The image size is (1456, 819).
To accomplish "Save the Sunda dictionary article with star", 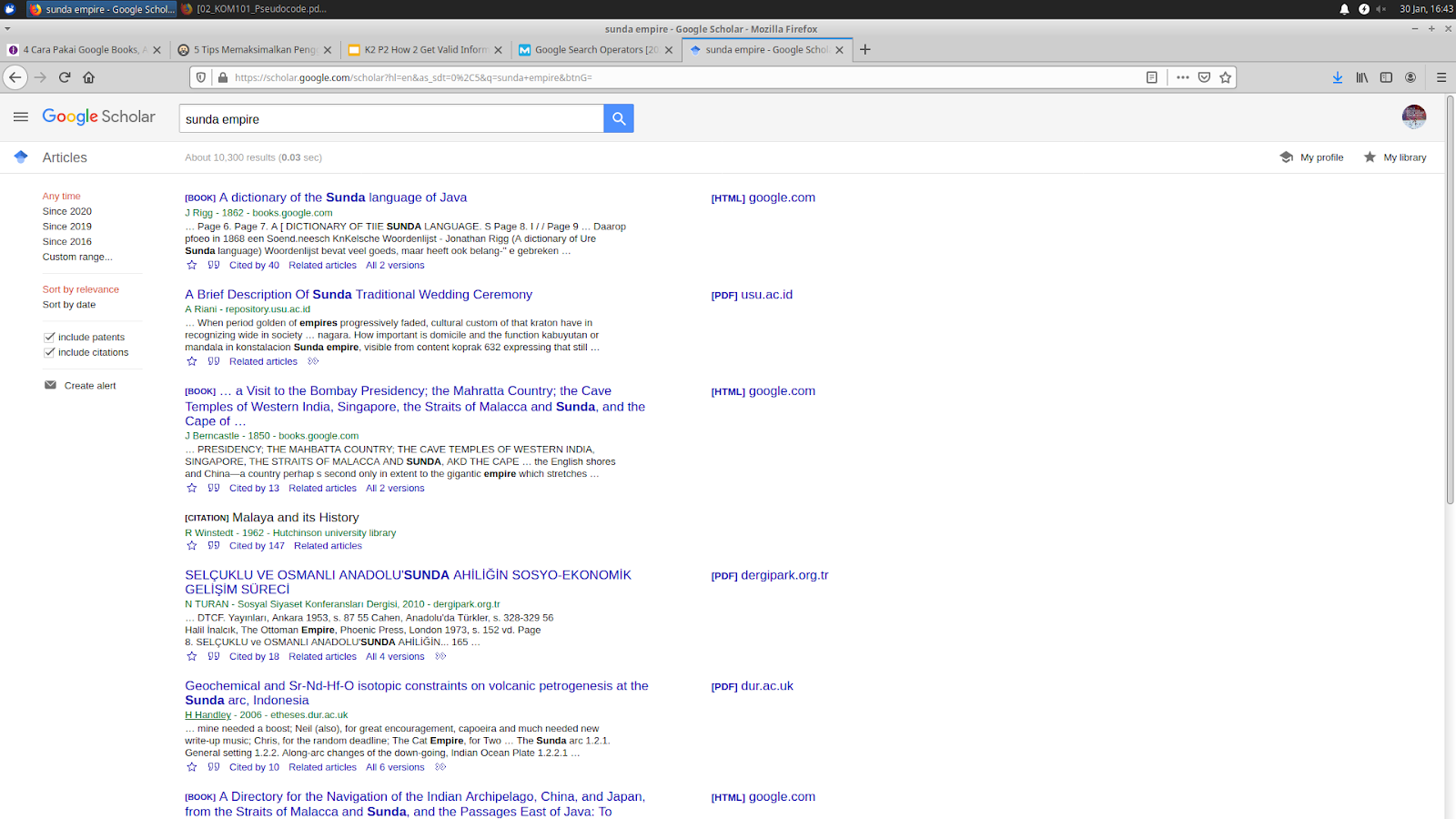I will coord(191,265).
